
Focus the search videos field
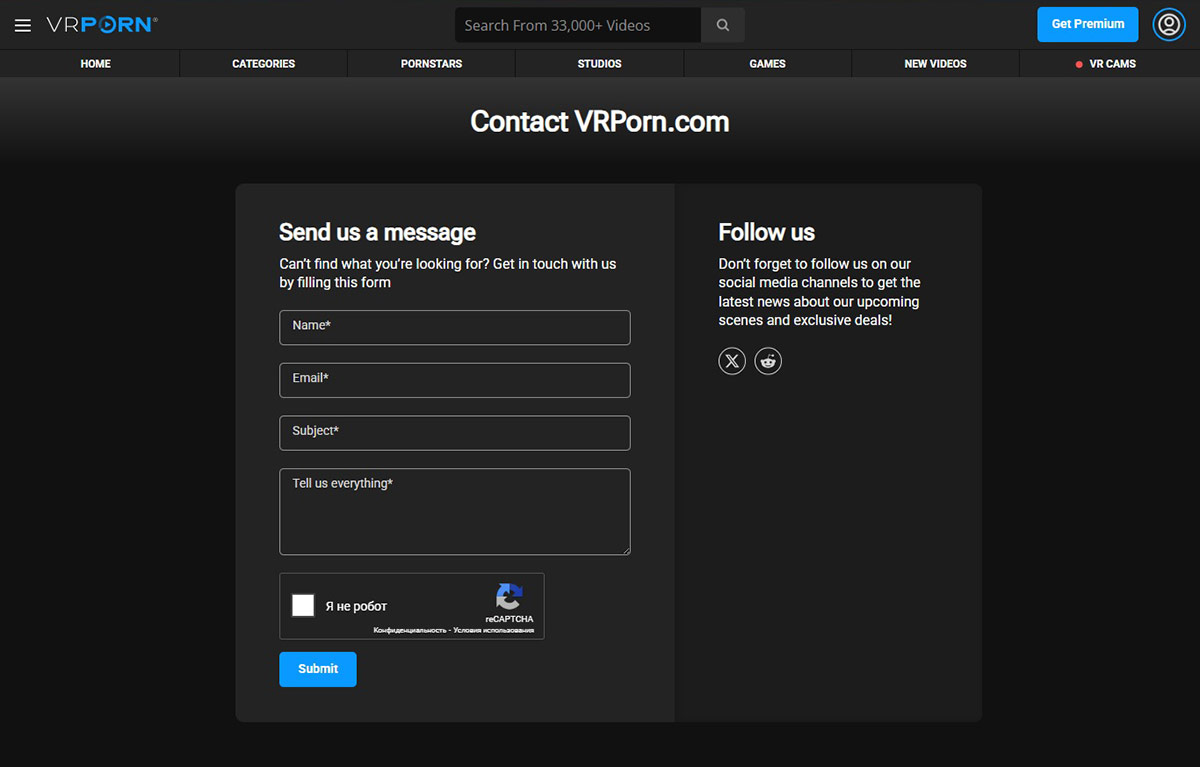(578, 25)
